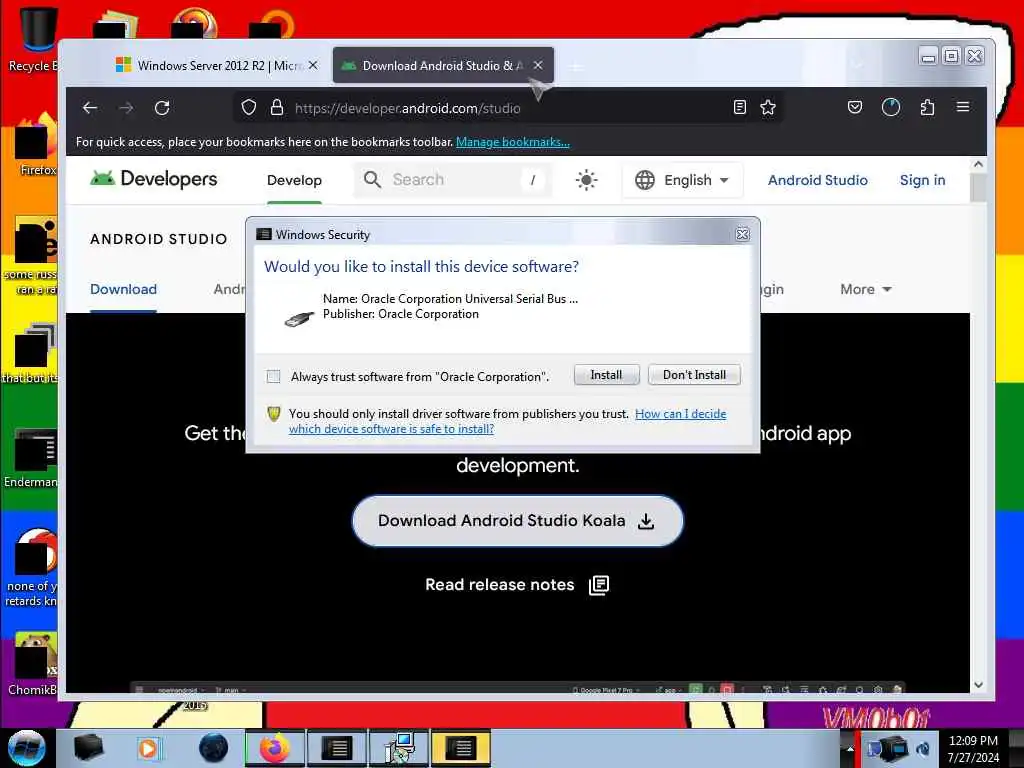
Task: Click page scrollbar up arrow
Action: point(978,165)
